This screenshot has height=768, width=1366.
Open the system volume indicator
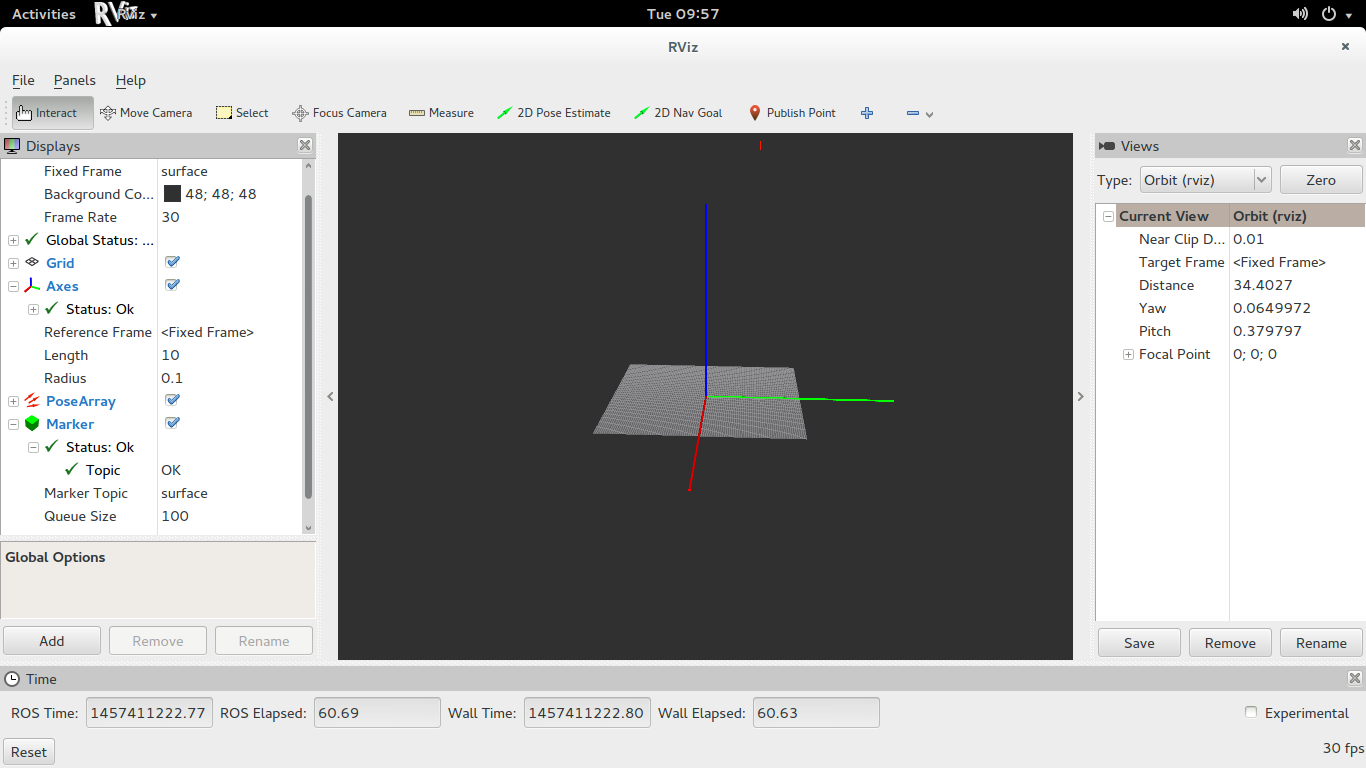pos(1300,14)
